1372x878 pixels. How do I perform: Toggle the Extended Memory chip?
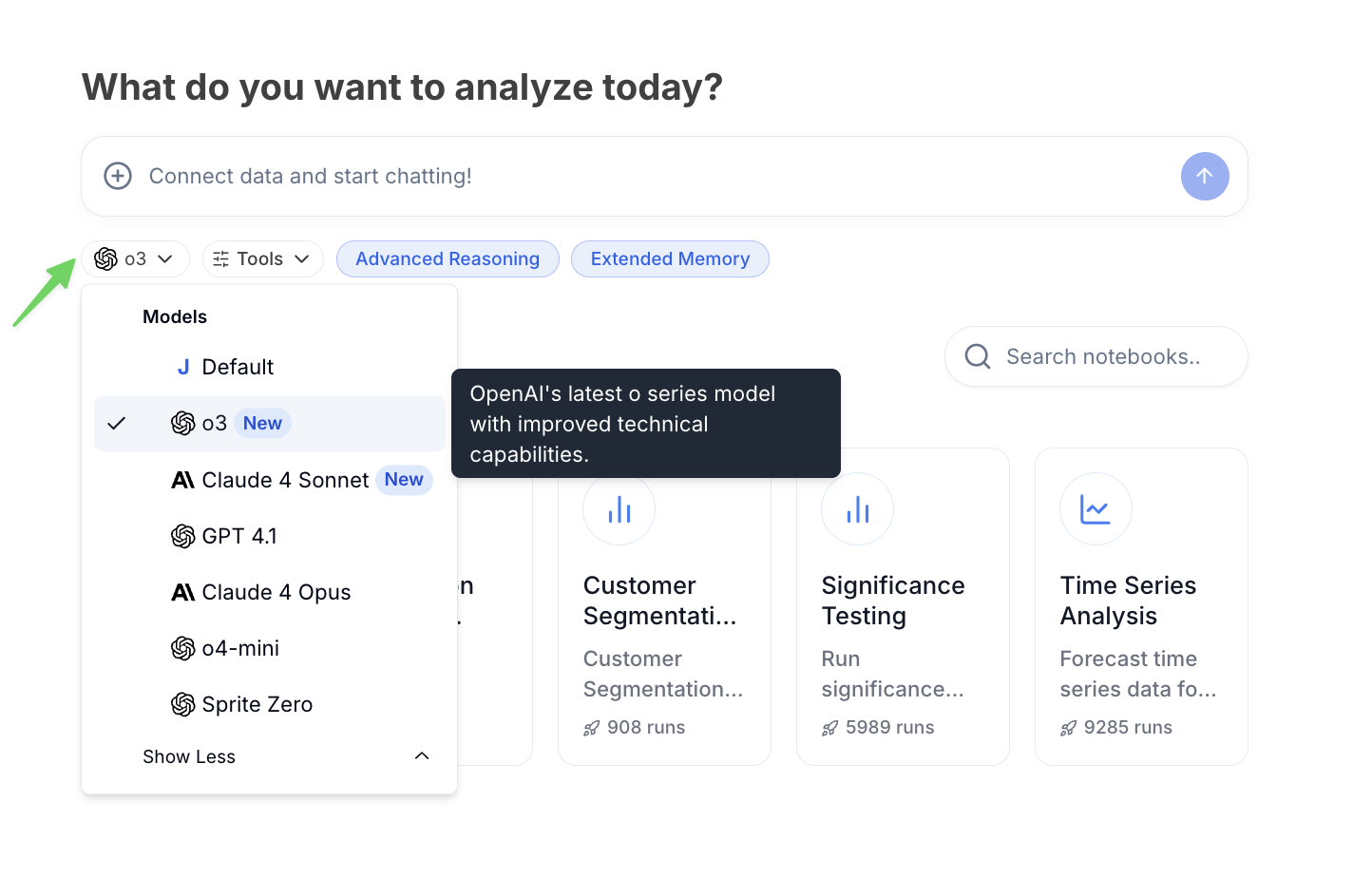coord(670,258)
